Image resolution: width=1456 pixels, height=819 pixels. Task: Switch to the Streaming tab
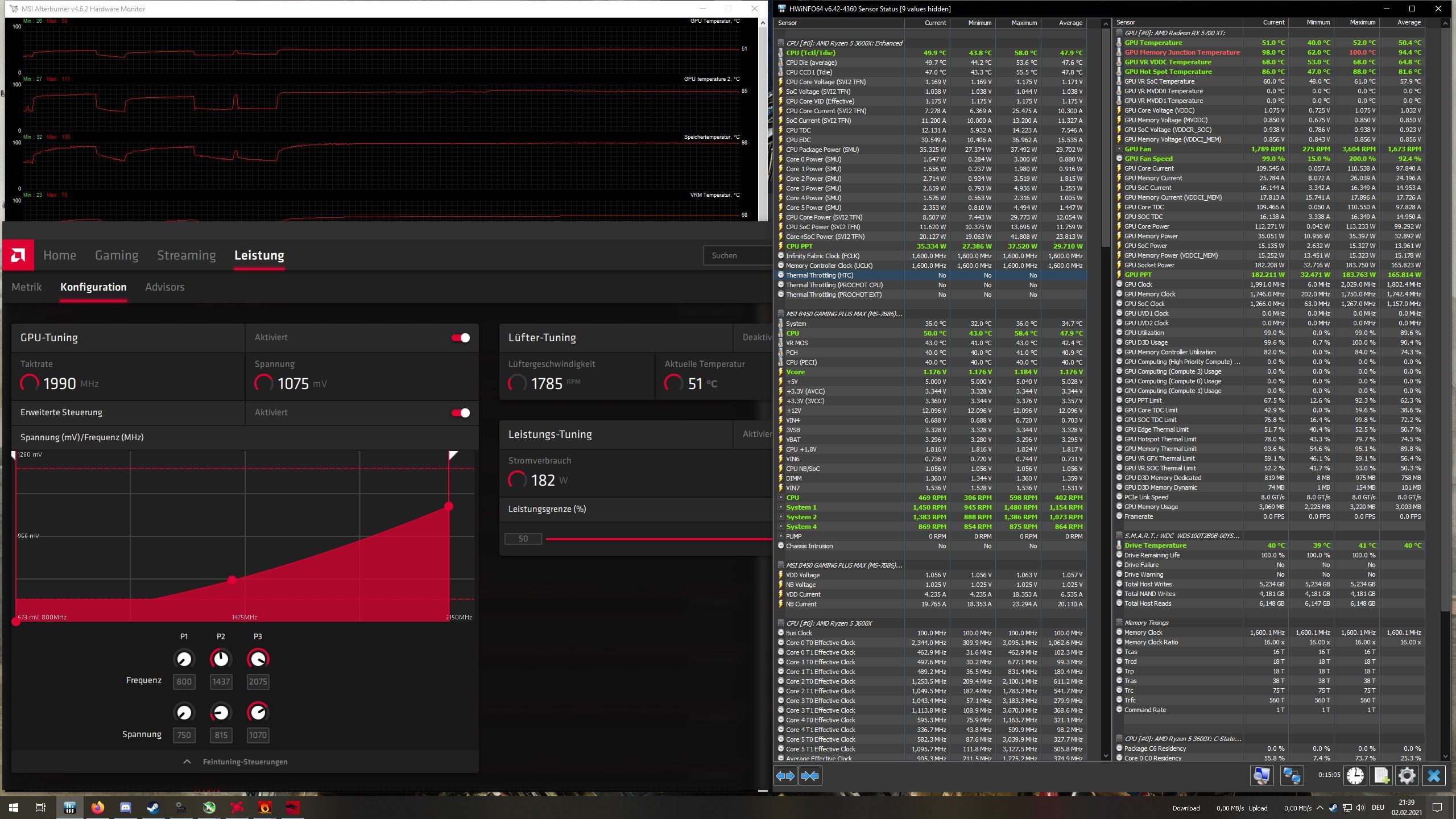coord(187,255)
